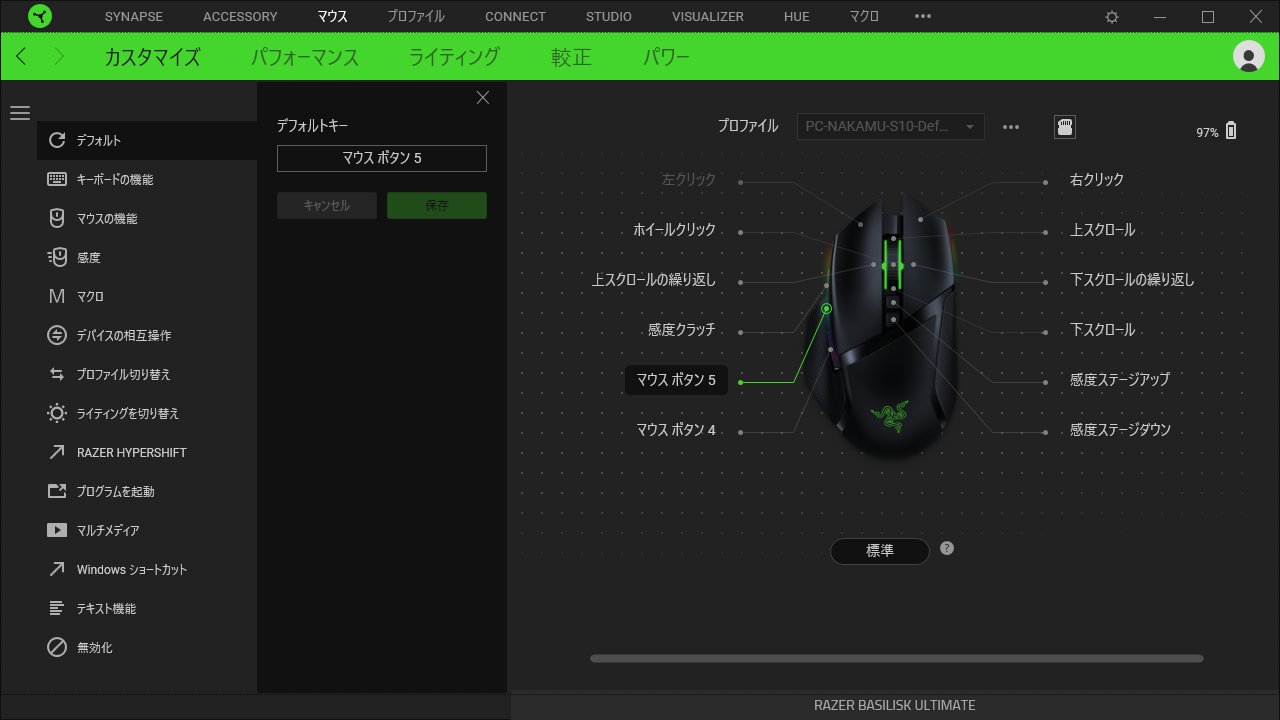Viewport: 1280px width, 720px height.
Task: Click the Windows ショートカット arrow icon
Action: [57, 569]
